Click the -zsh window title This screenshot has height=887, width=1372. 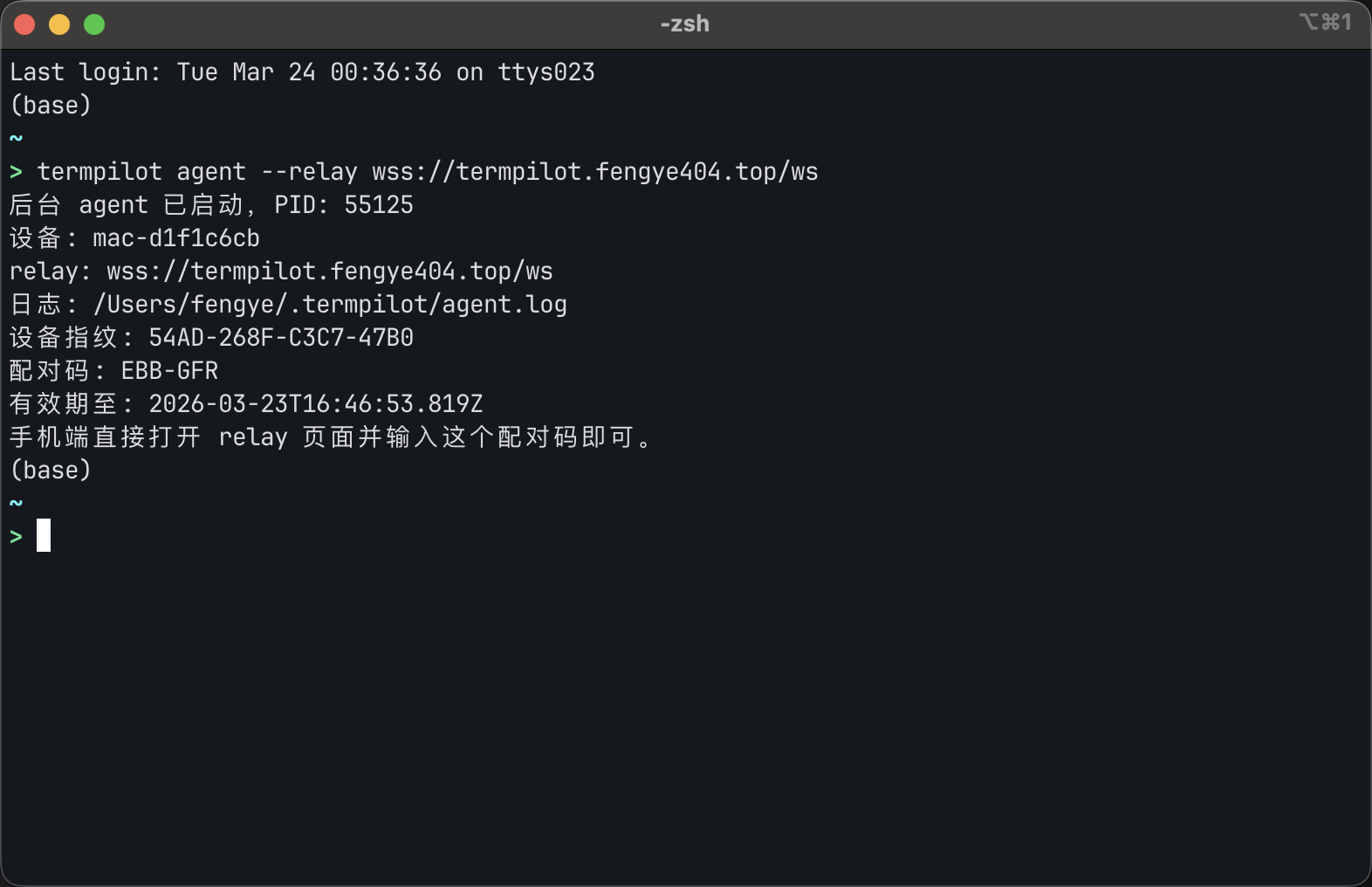(x=684, y=24)
